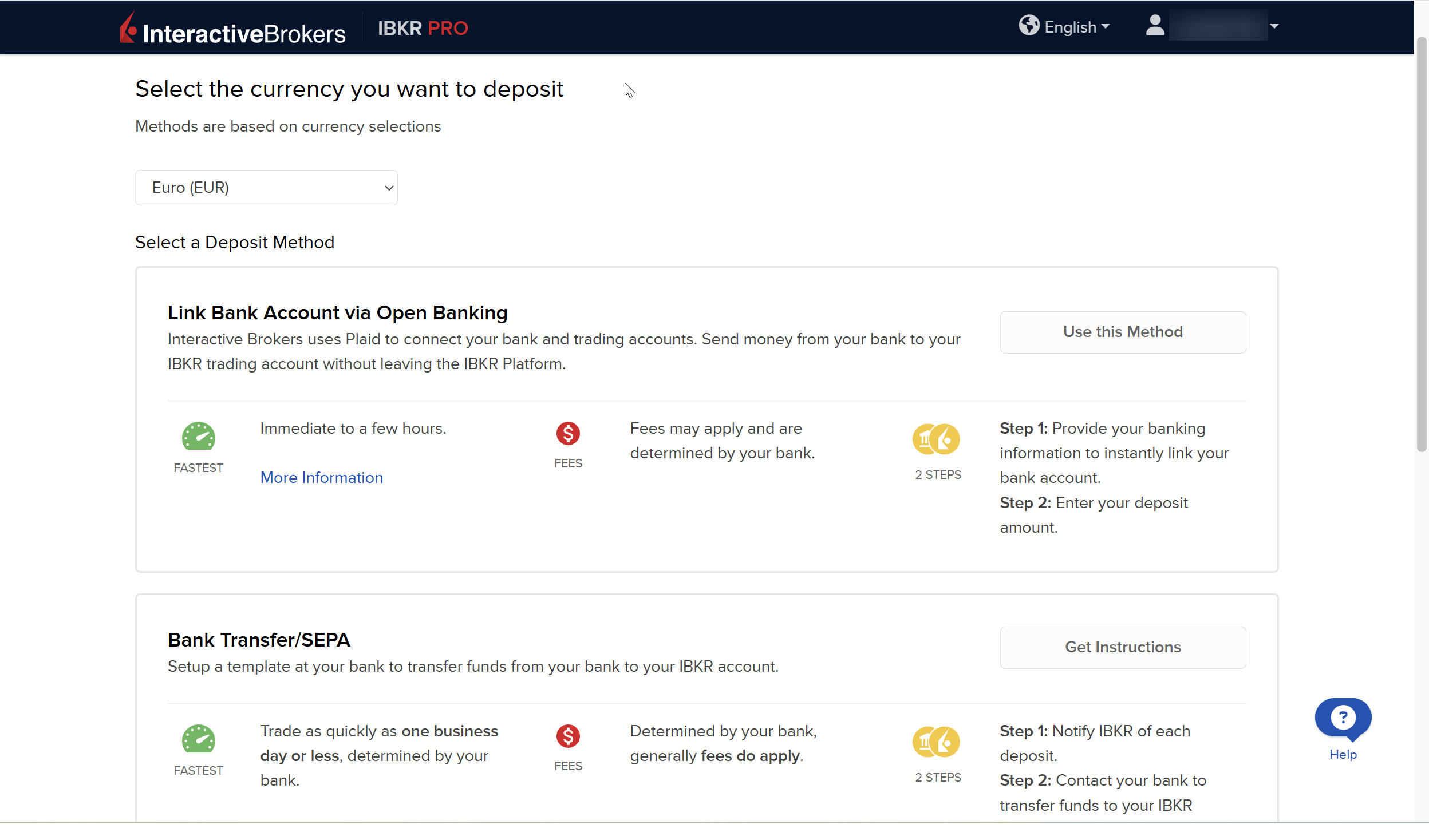Click Open Banking red dollar FEES icon

coord(568,434)
